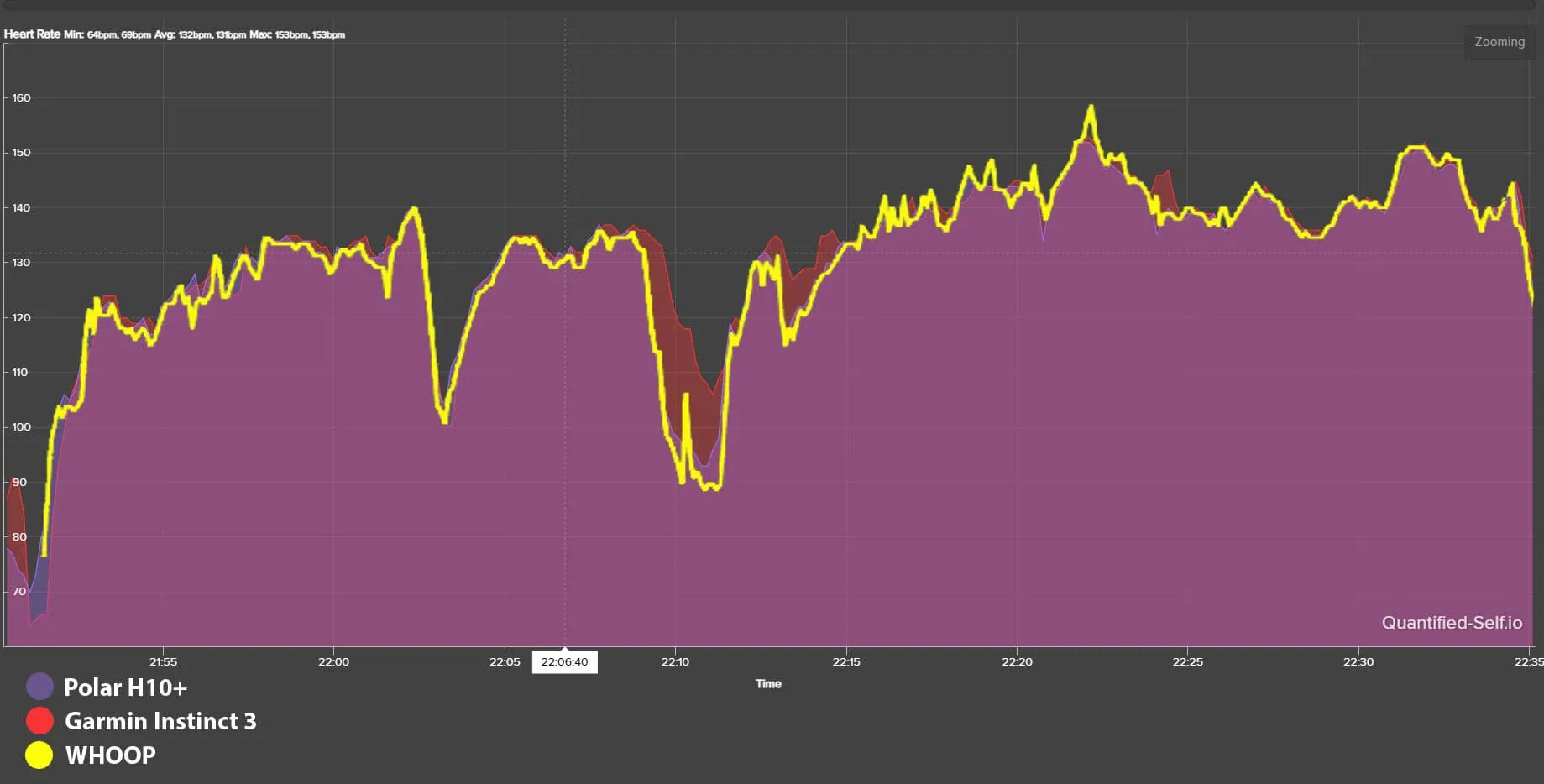
Task: Open the Quantified-Self.io watermark link
Action: [x=1452, y=623]
